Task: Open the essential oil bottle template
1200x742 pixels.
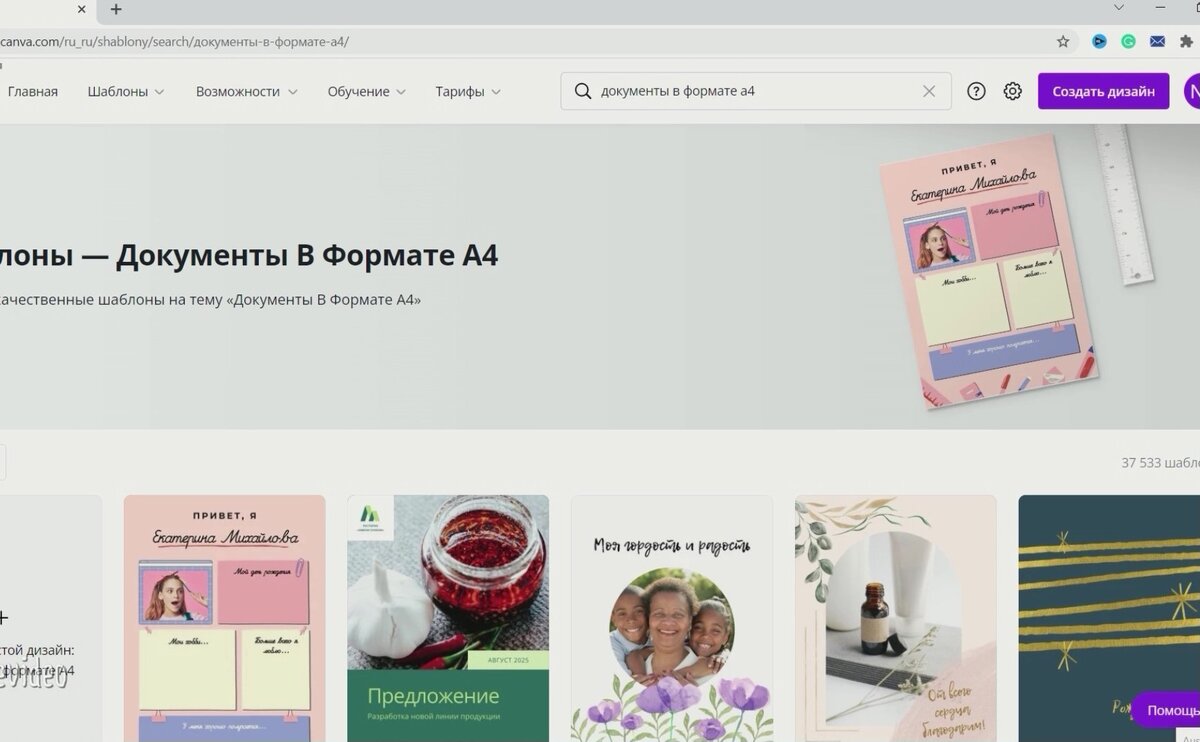Action: [896, 618]
